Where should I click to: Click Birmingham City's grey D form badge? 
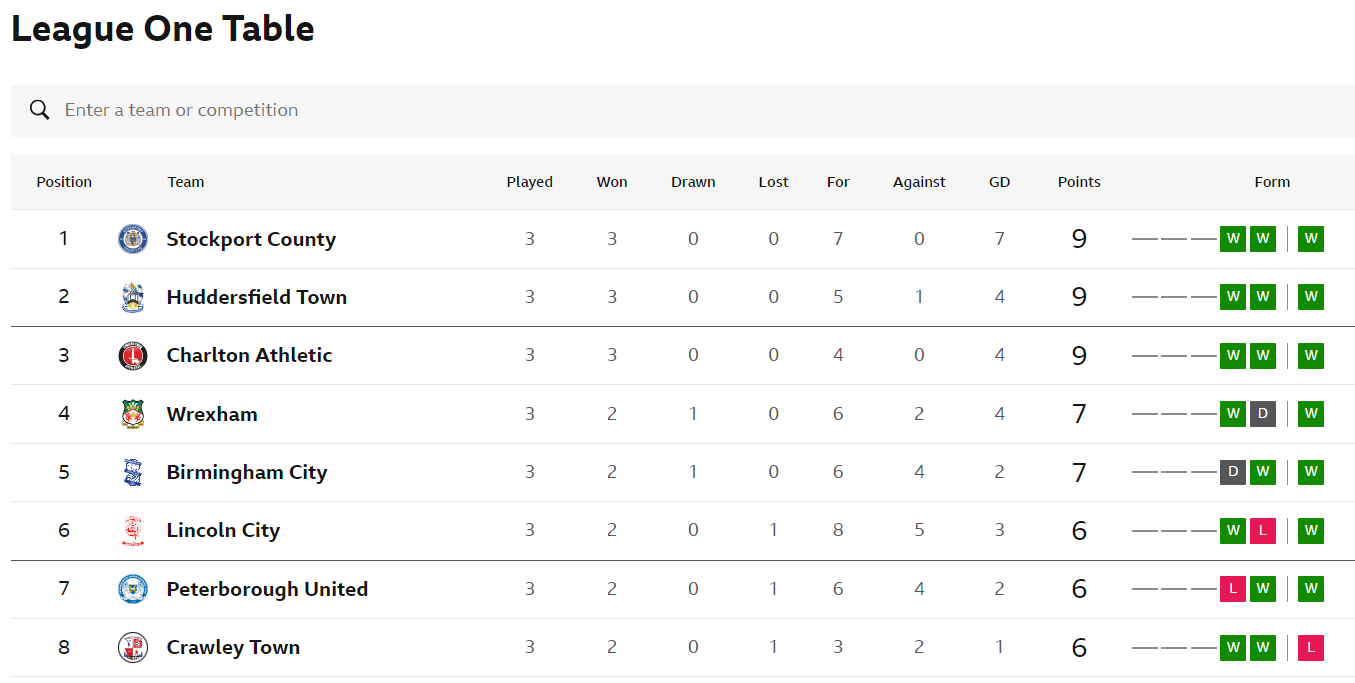pos(1233,472)
